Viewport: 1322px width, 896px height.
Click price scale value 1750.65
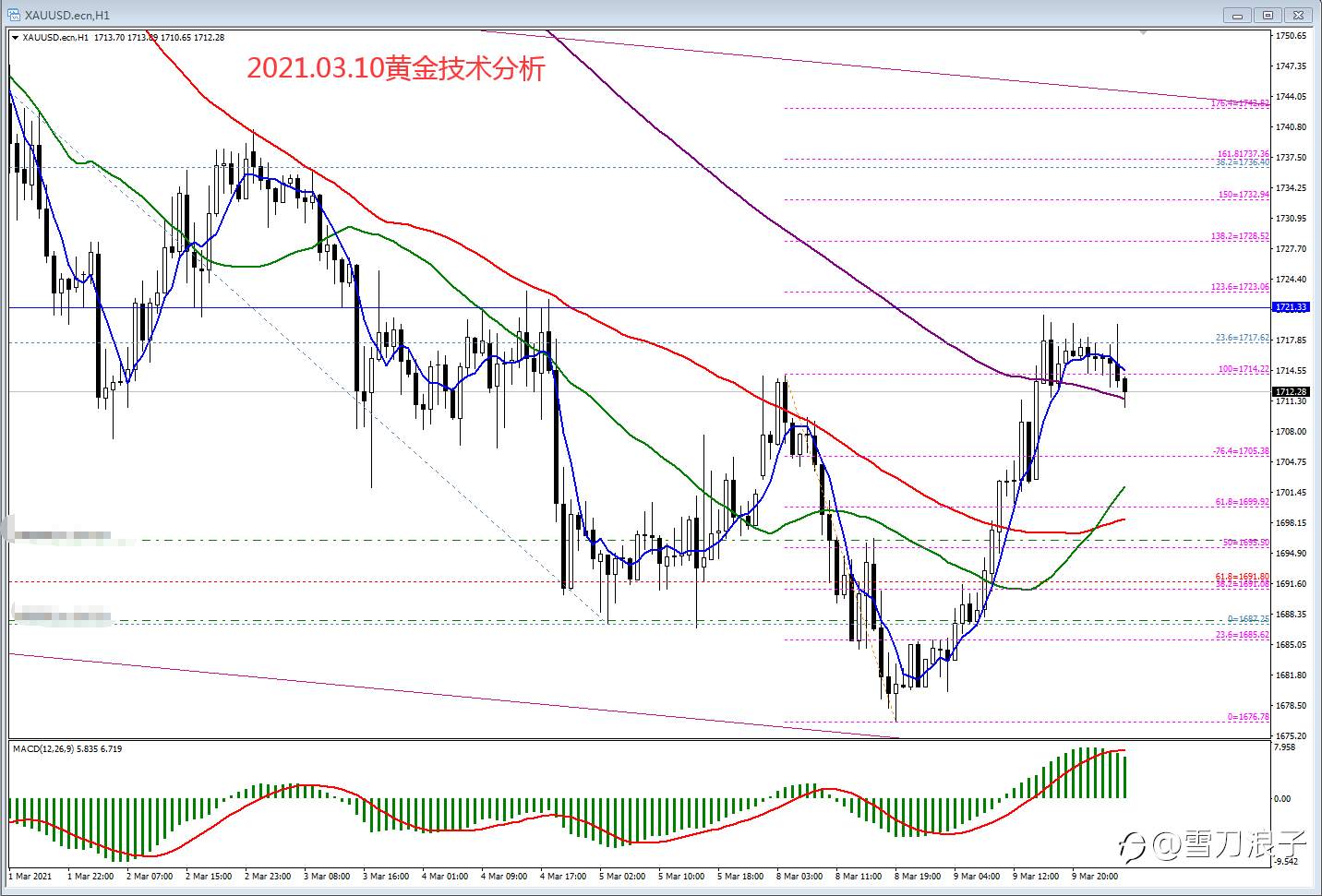[x=1291, y=36]
